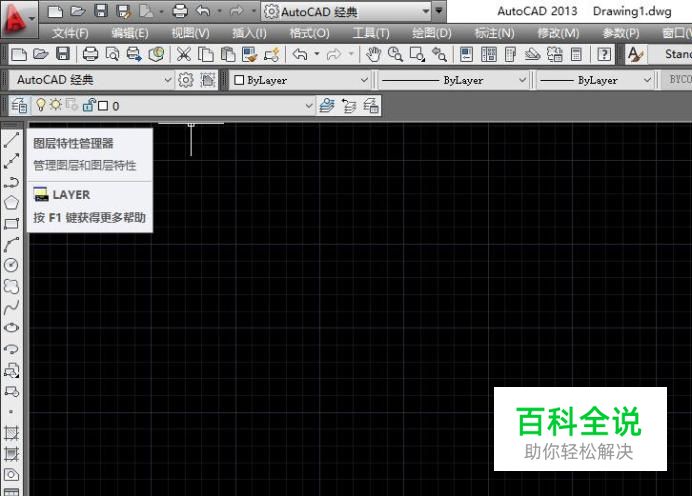The width and height of the screenshot is (692, 496).
Task: Open the 标注(N) menu
Action: (x=494, y=33)
